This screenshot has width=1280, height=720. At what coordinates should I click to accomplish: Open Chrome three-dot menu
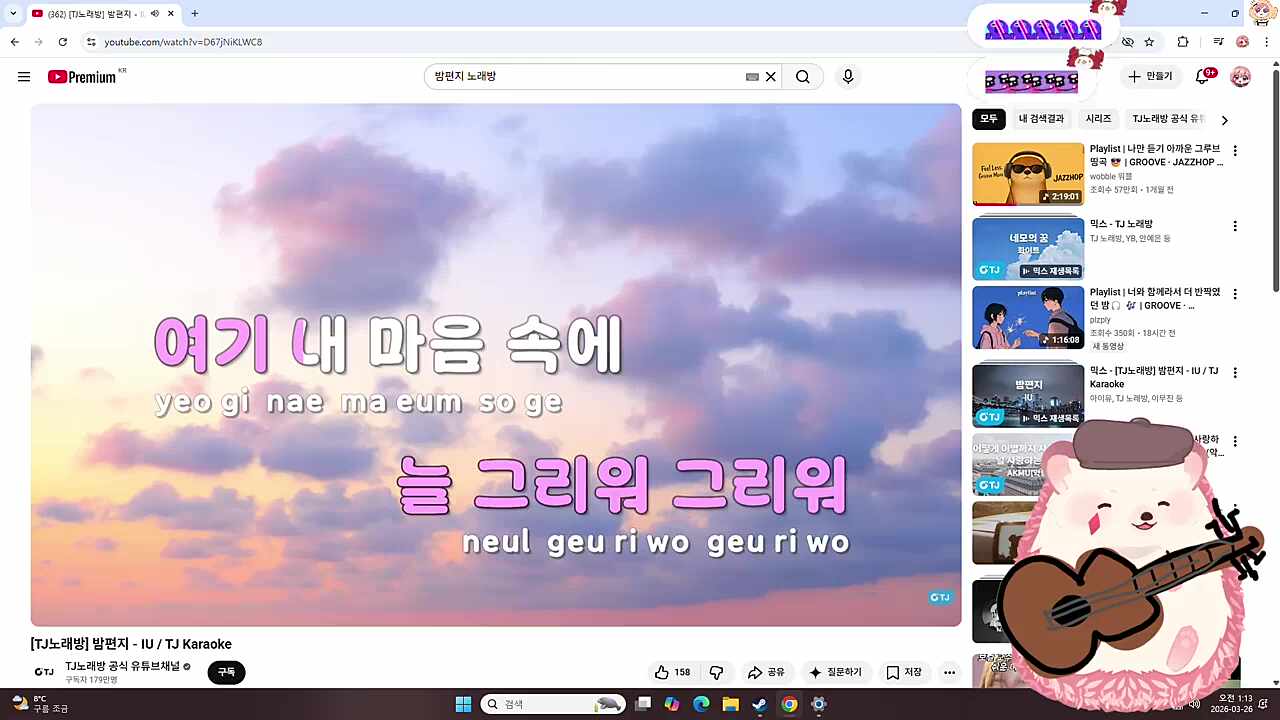click(x=1268, y=42)
